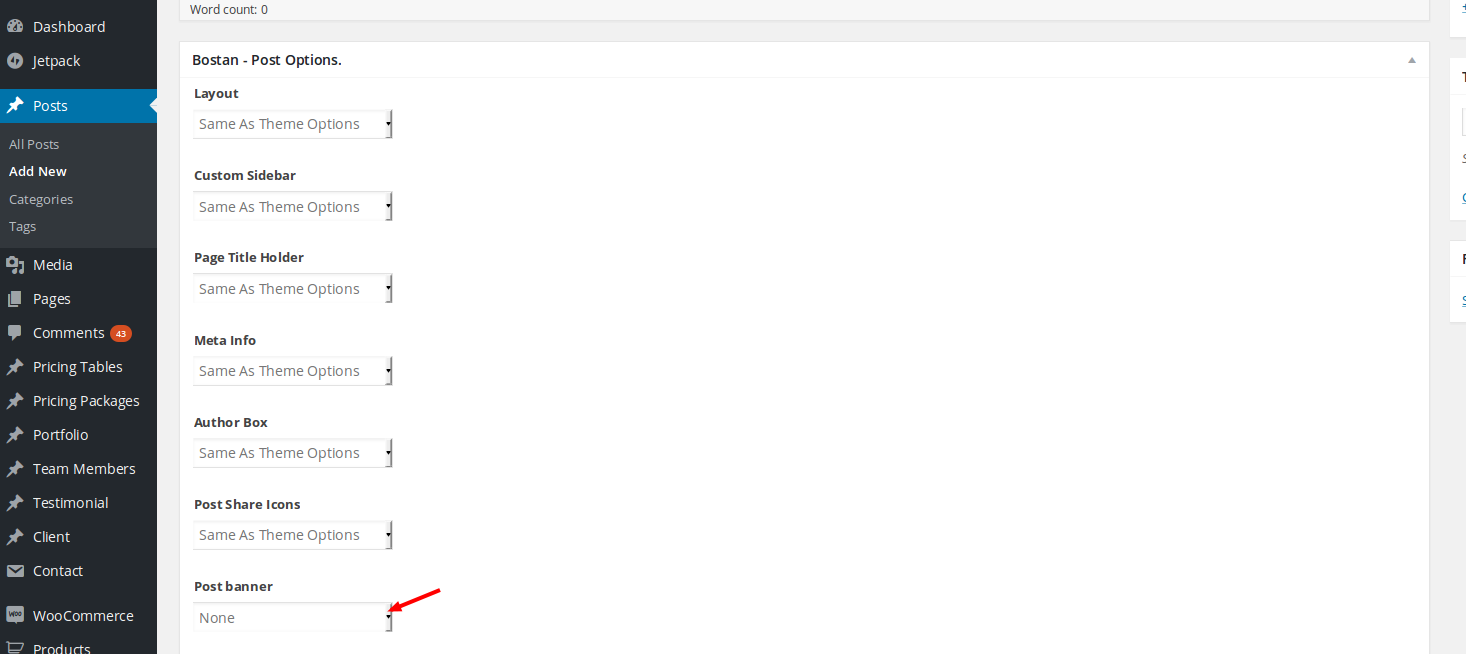Open Team Members menu item

(x=84, y=469)
